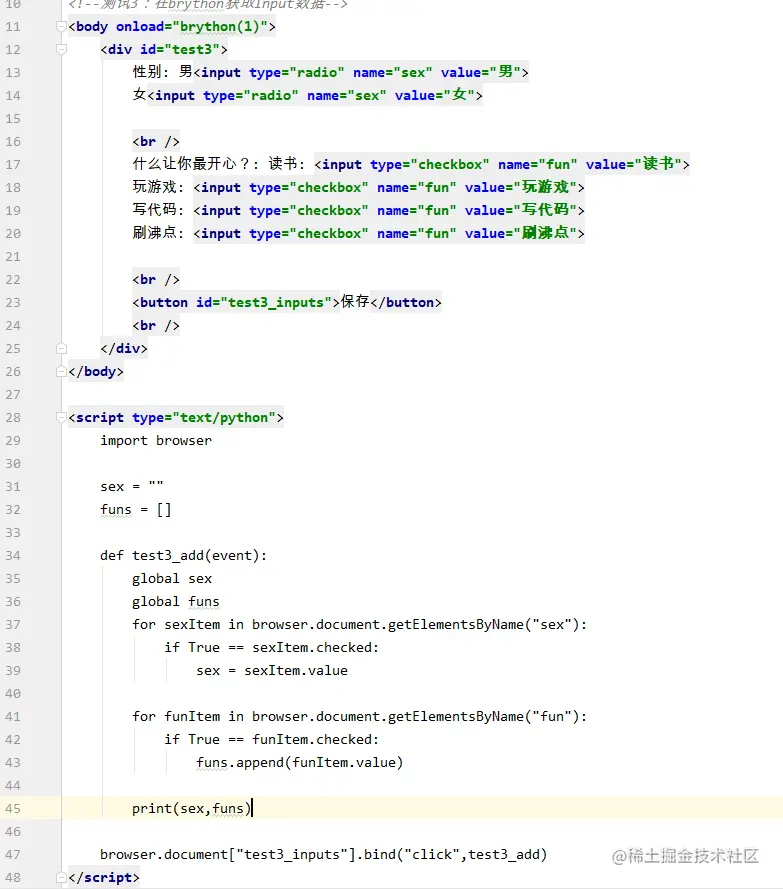Click the 'global sex' statement
The image size is (783, 889).
(172, 578)
